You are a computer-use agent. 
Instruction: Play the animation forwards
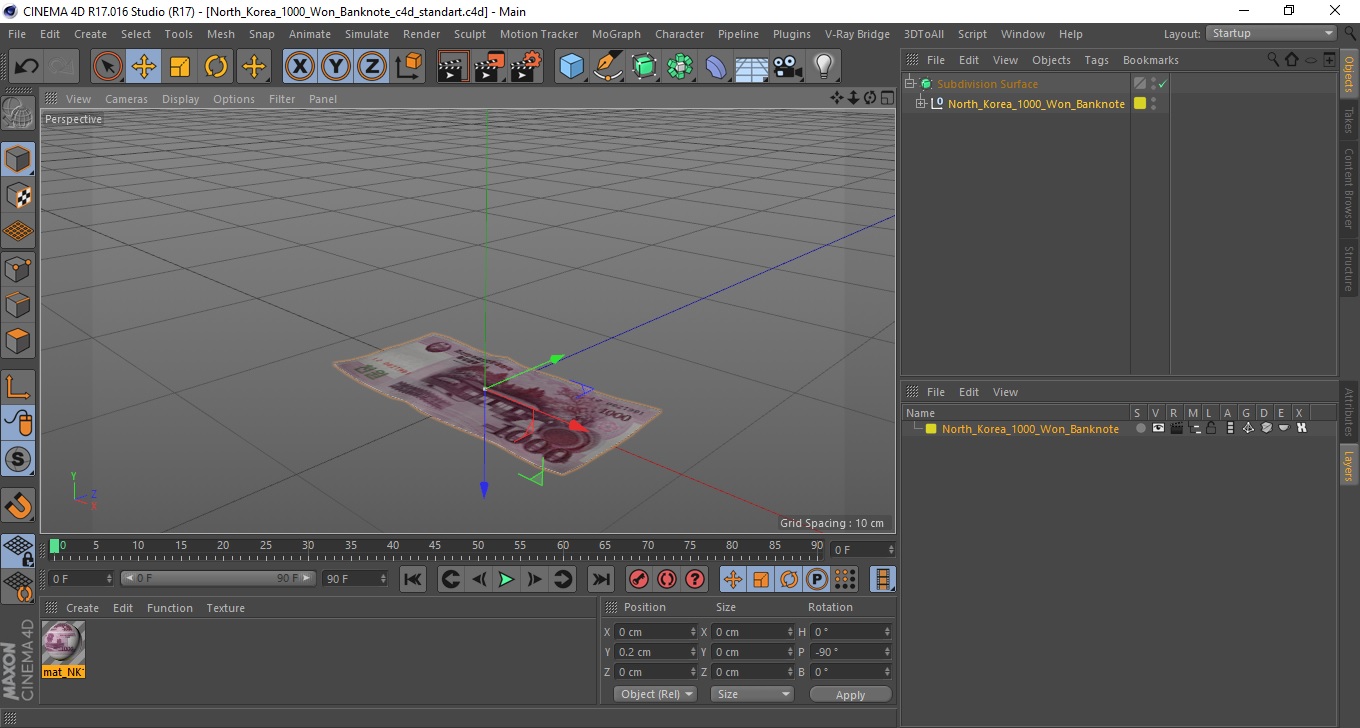pos(507,579)
